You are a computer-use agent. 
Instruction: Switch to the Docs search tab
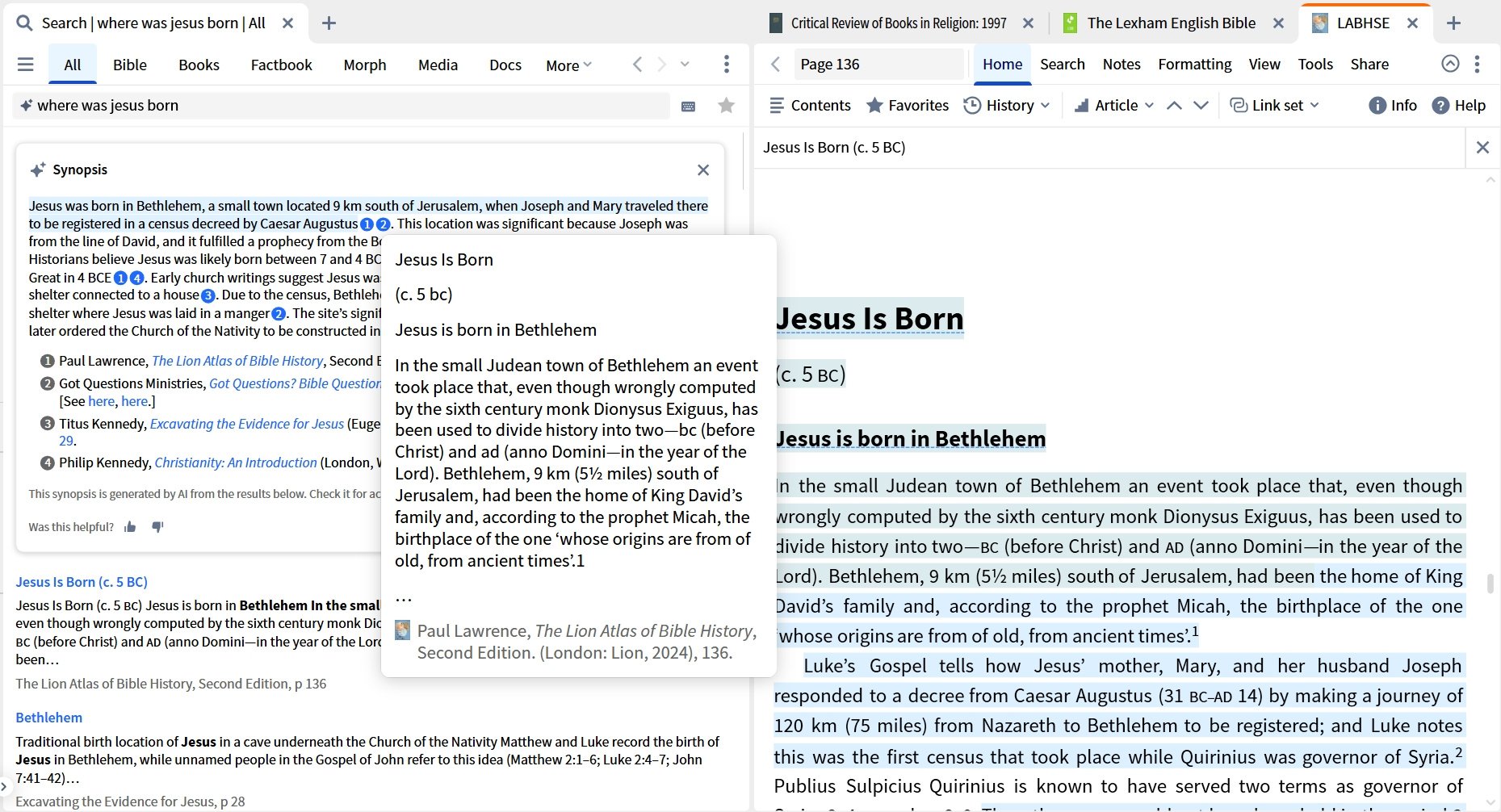tap(505, 65)
